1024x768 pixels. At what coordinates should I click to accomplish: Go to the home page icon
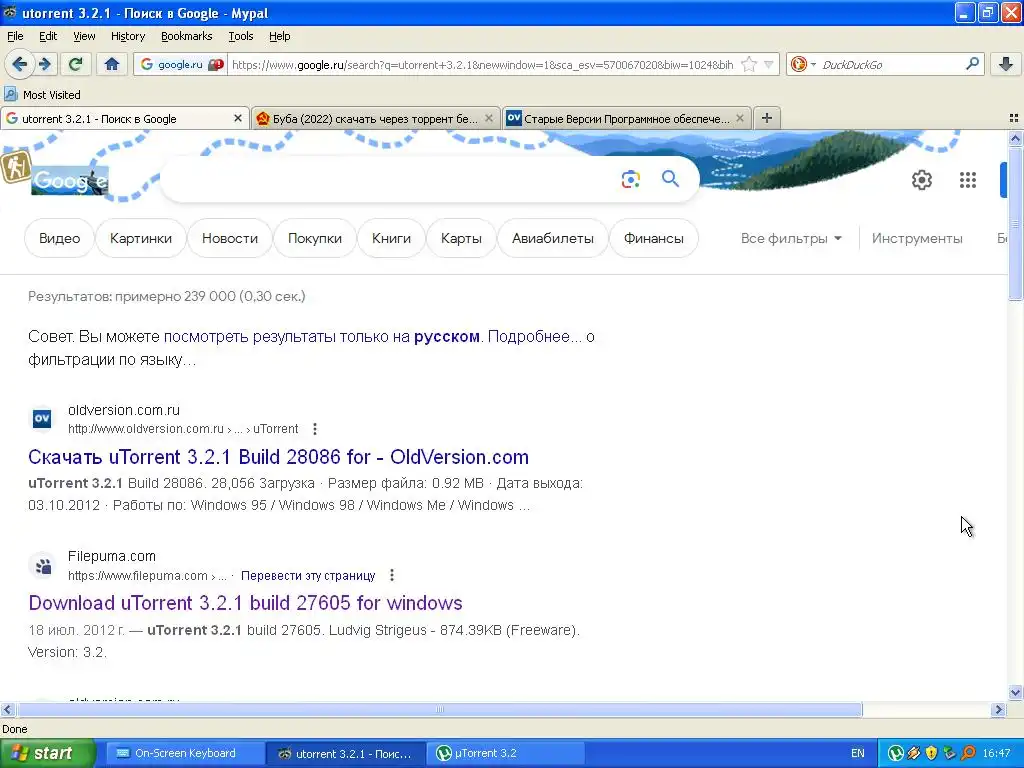[x=112, y=64]
